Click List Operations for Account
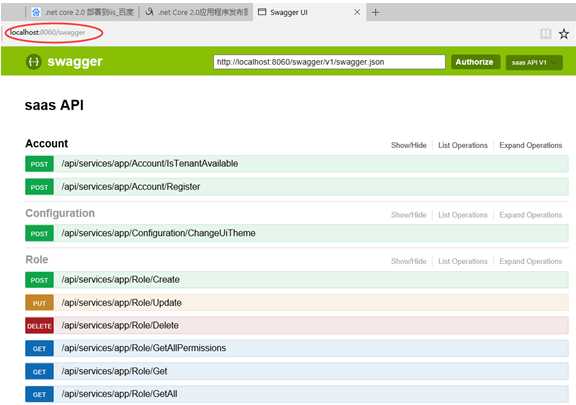576x405 pixels. coord(462,145)
